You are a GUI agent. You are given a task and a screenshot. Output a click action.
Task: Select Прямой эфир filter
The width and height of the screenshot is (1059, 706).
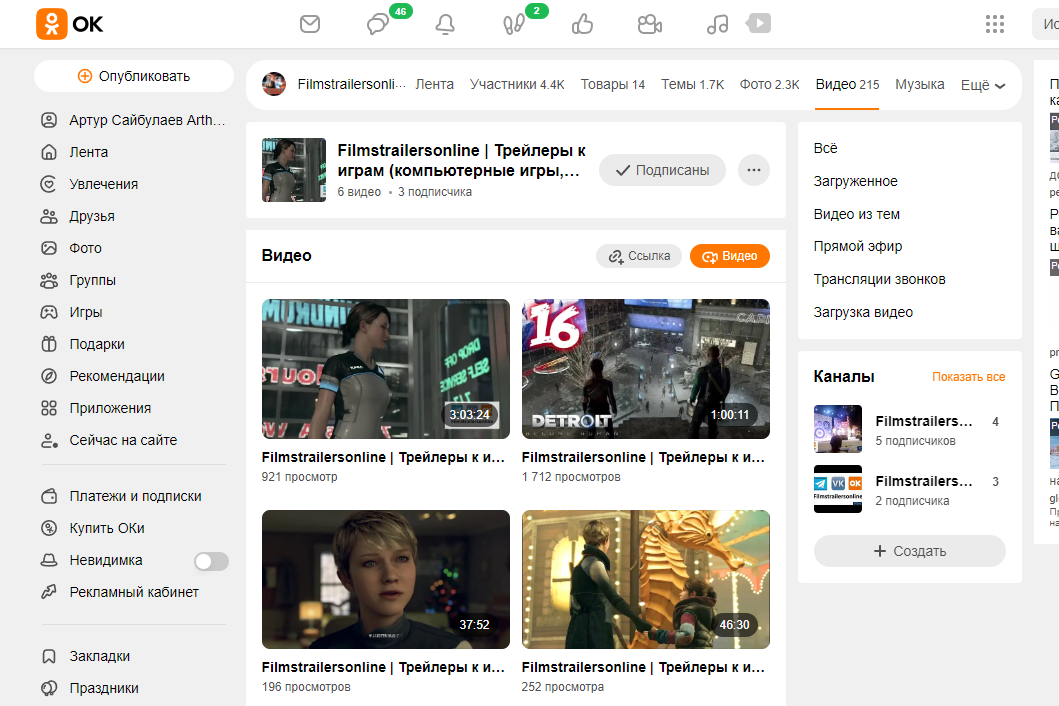tap(858, 246)
